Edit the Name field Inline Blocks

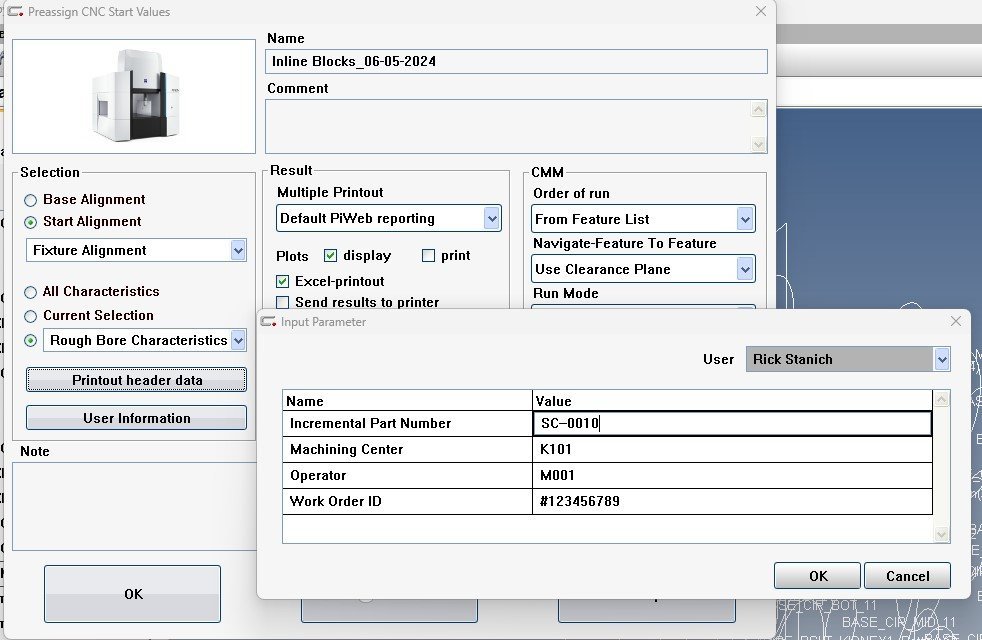pyautogui.click(x=516, y=61)
